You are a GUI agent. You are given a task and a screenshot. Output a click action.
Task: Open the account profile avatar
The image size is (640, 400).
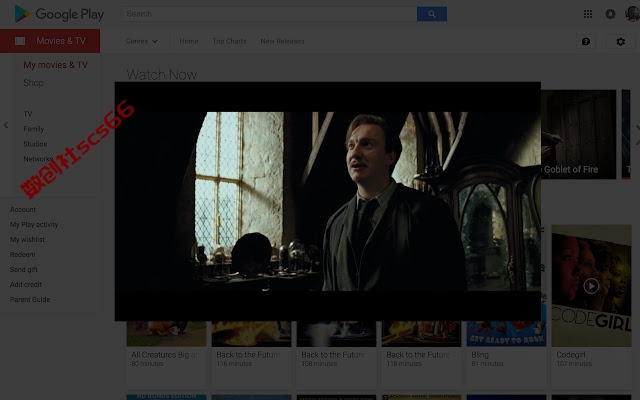[x=632, y=14]
